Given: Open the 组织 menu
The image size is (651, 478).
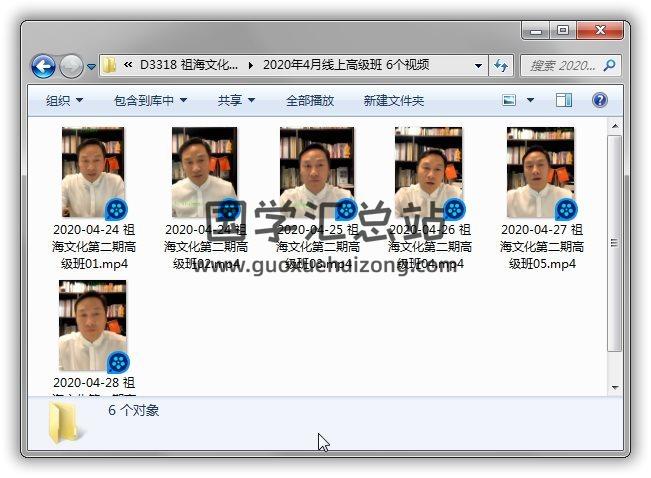Looking at the screenshot, I should [64, 101].
